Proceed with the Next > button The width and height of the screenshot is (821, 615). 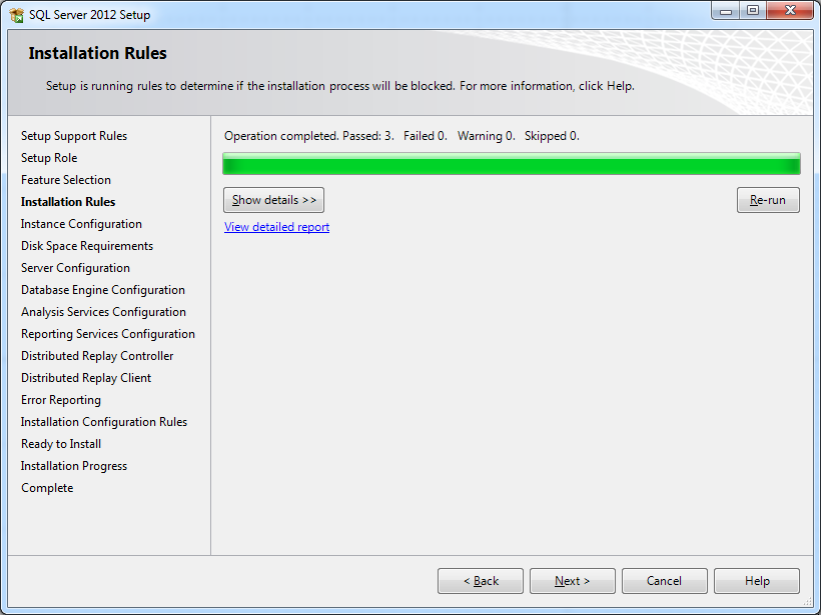point(572,581)
